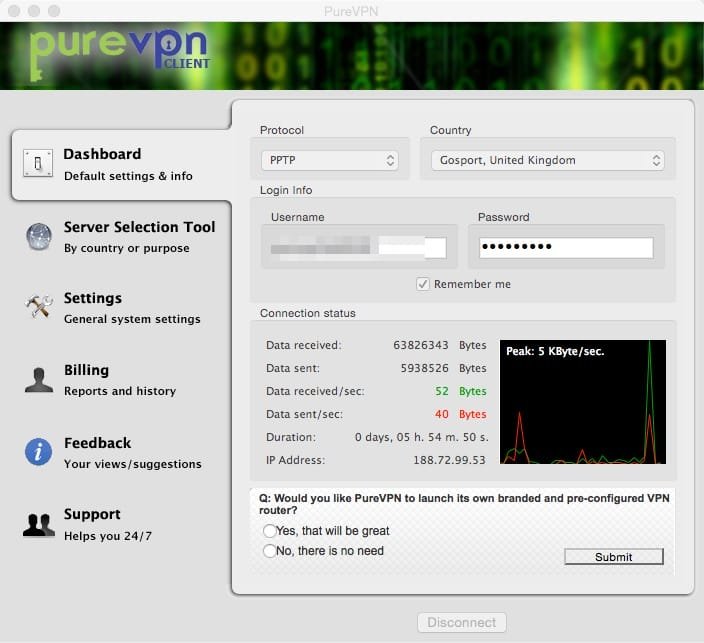This screenshot has width=704, height=643.
Task: Click the Settings hammer and wrench icon
Action: coord(39,308)
